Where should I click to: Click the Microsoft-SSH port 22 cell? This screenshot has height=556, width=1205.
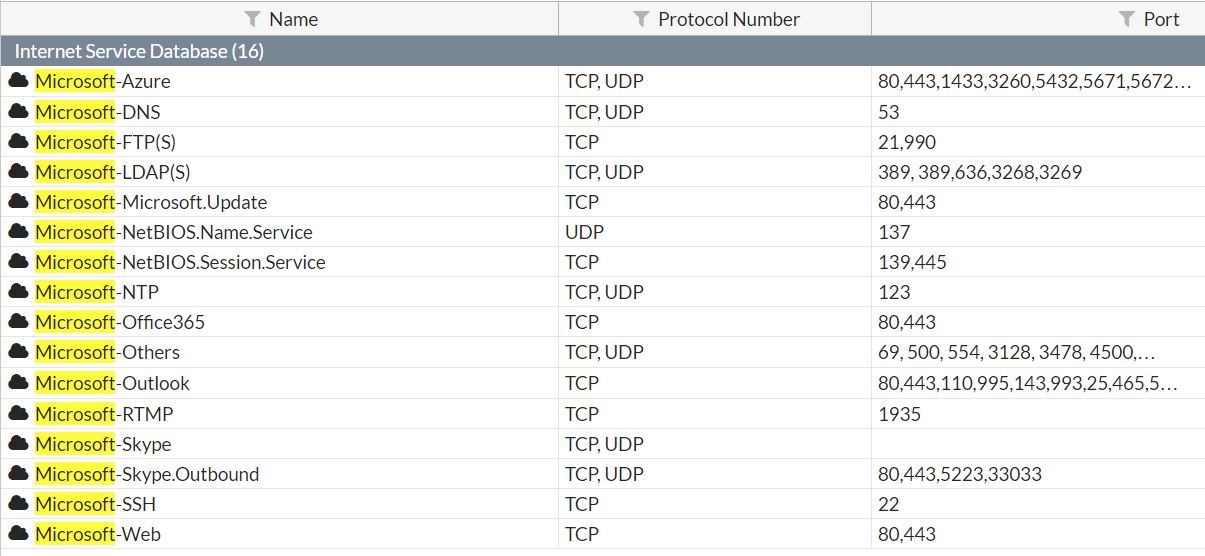(1038, 503)
